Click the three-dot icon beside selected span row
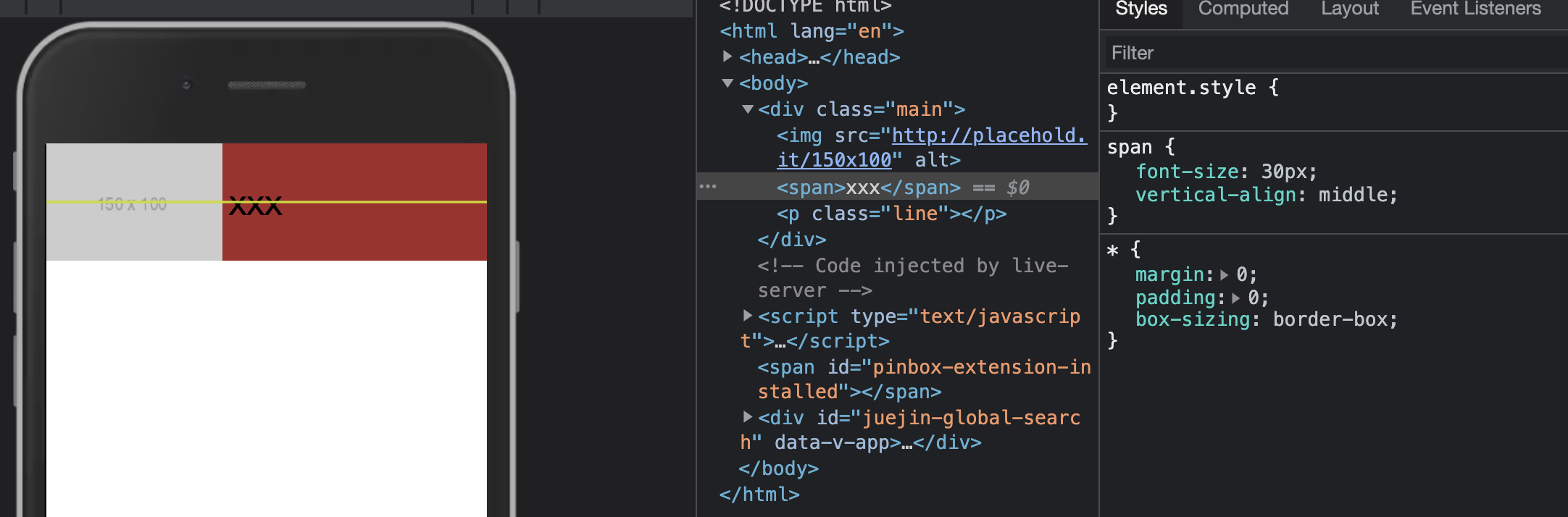Image resolution: width=1568 pixels, height=517 pixels. 708,187
